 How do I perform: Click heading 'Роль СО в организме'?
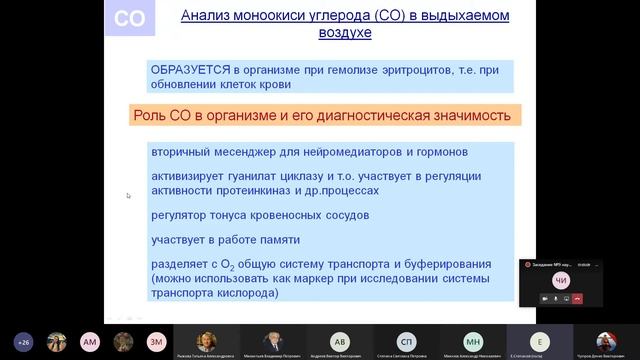pos(205,116)
